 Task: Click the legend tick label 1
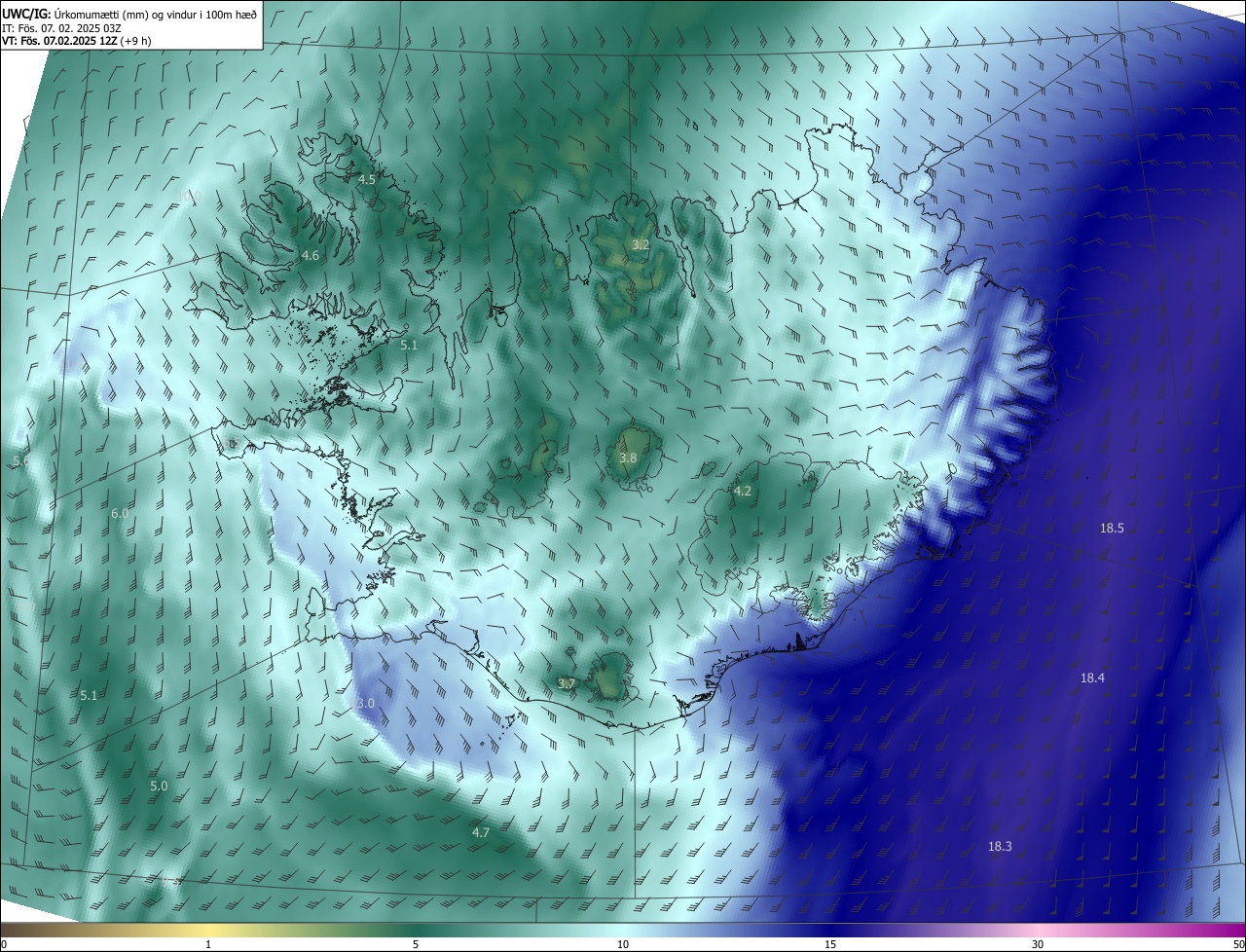click(x=209, y=944)
